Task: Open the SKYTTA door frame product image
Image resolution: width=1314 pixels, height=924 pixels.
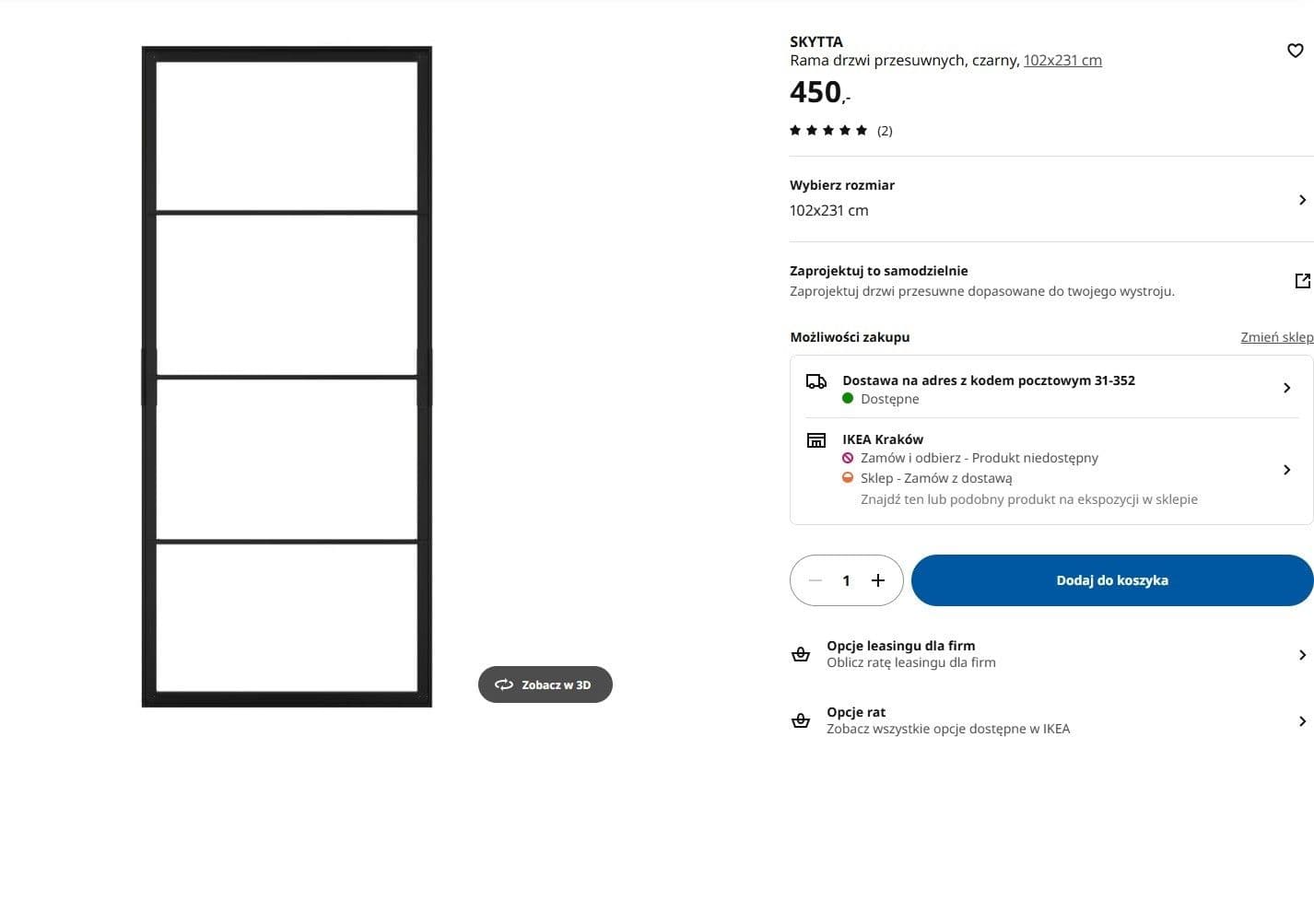Action: tap(287, 377)
